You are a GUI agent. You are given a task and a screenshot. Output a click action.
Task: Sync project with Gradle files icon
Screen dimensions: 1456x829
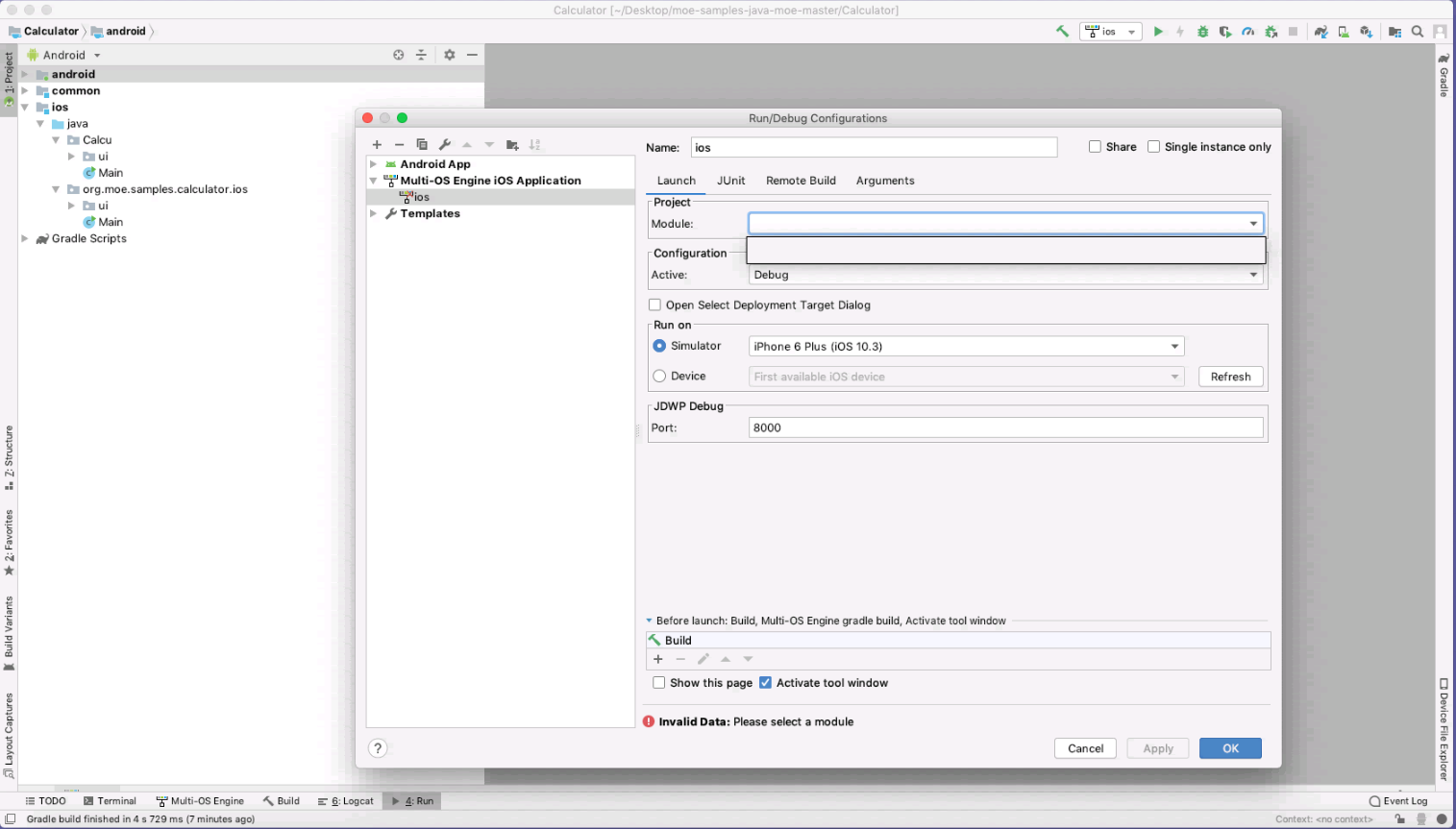click(1321, 32)
